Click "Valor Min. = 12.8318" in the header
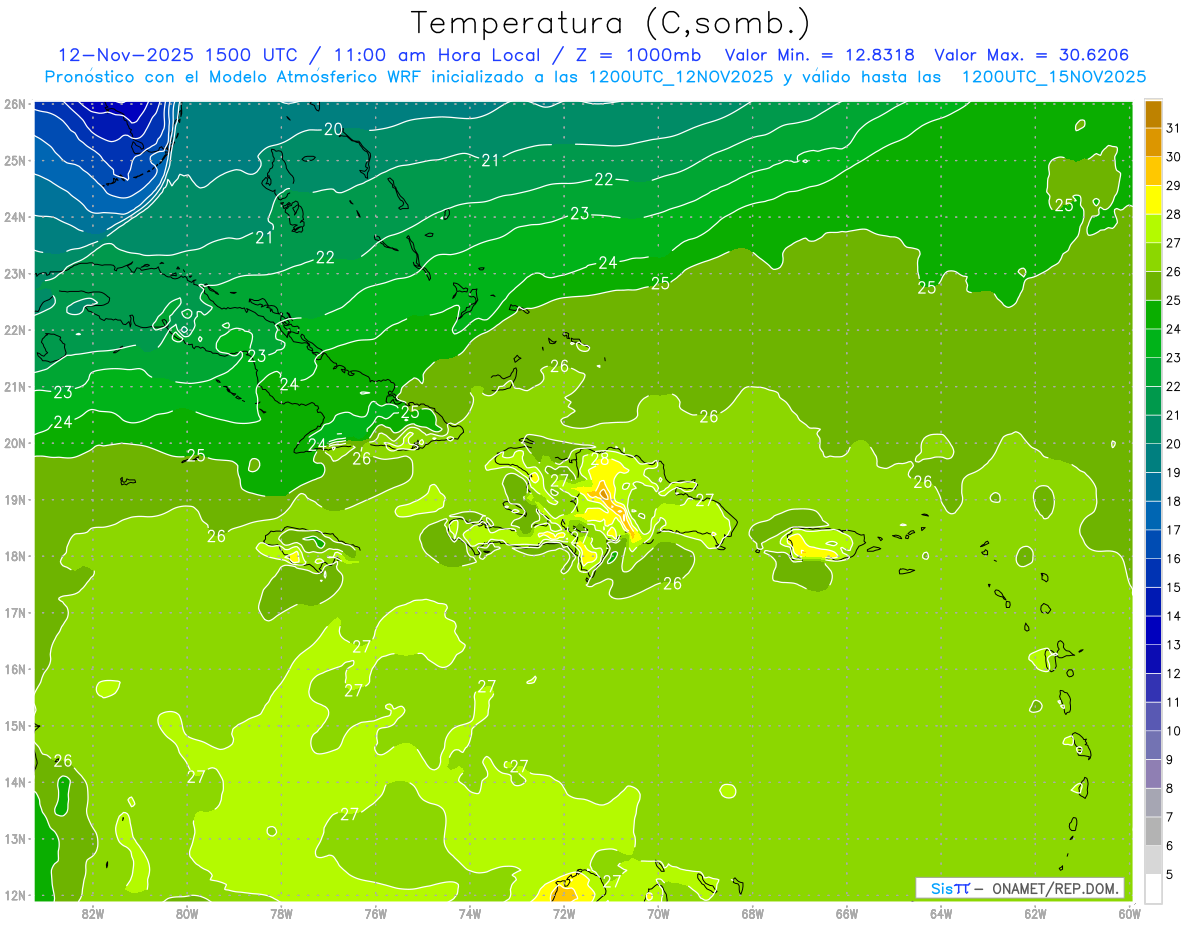 (x=820, y=54)
